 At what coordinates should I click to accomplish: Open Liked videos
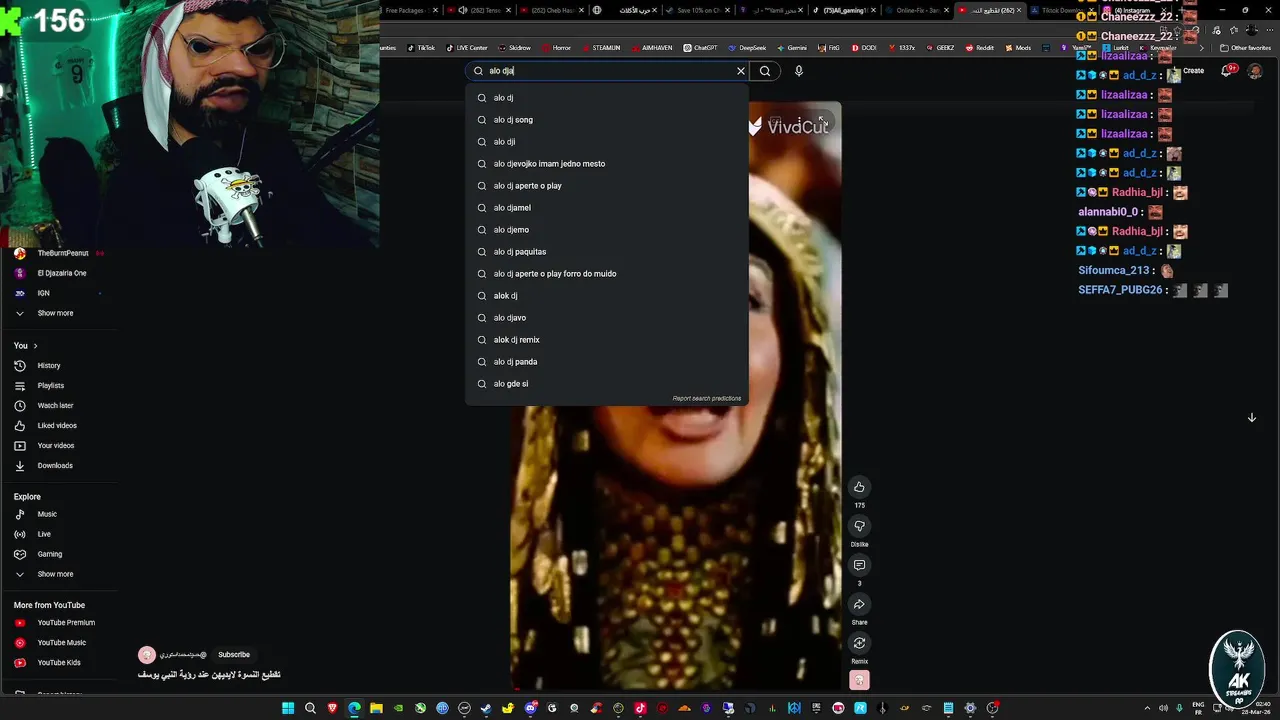[x=58, y=426]
